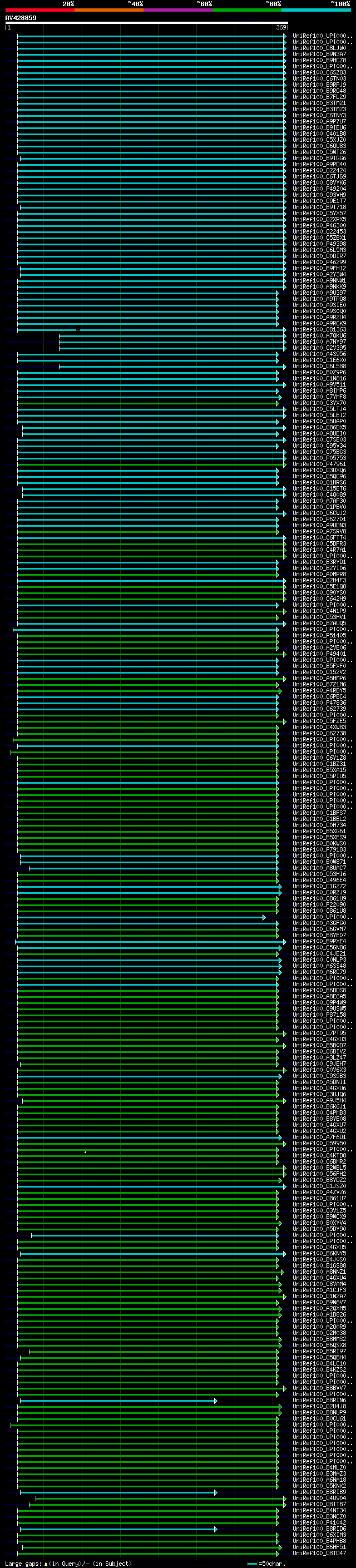Image resolution: width=356 pixels, height=1568 pixels.
Task: Select label UniRef100_Q2U4J8
Action: pyautogui.click(x=319, y=1407)
